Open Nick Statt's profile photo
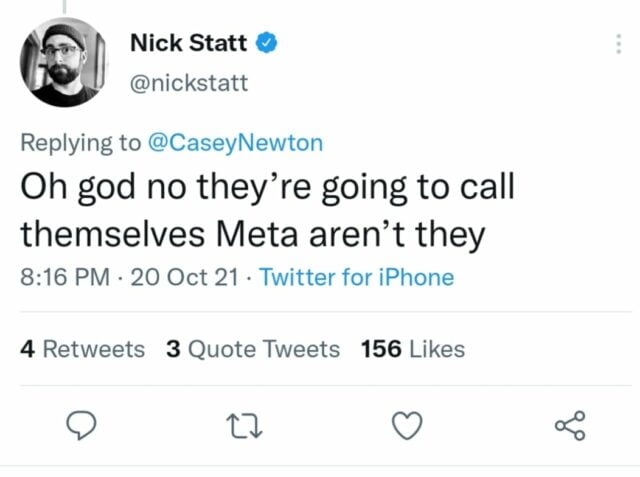The image size is (640, 477). point(63,62)
